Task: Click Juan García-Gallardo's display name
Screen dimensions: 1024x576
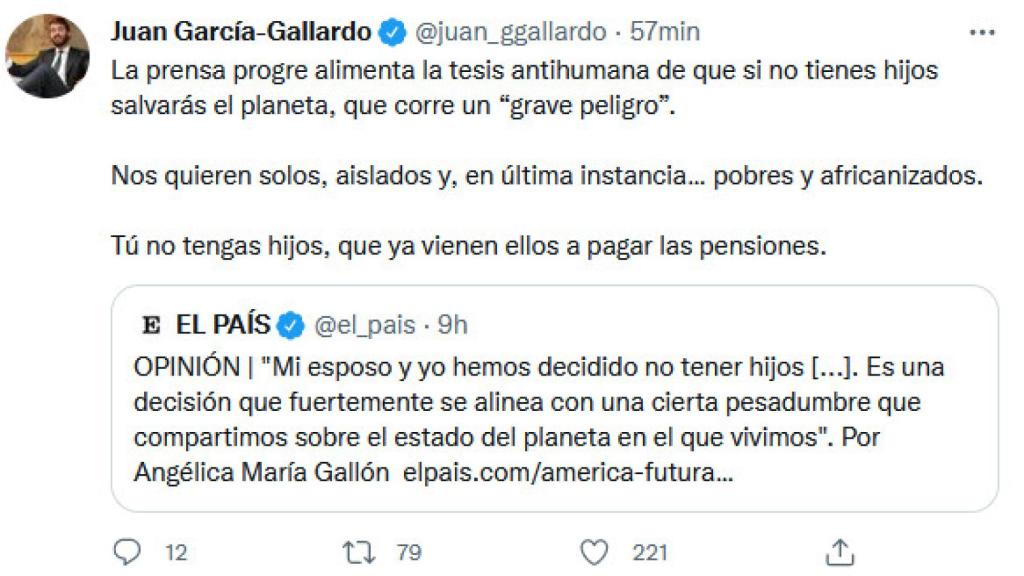Action: click(x=240, y=30)
